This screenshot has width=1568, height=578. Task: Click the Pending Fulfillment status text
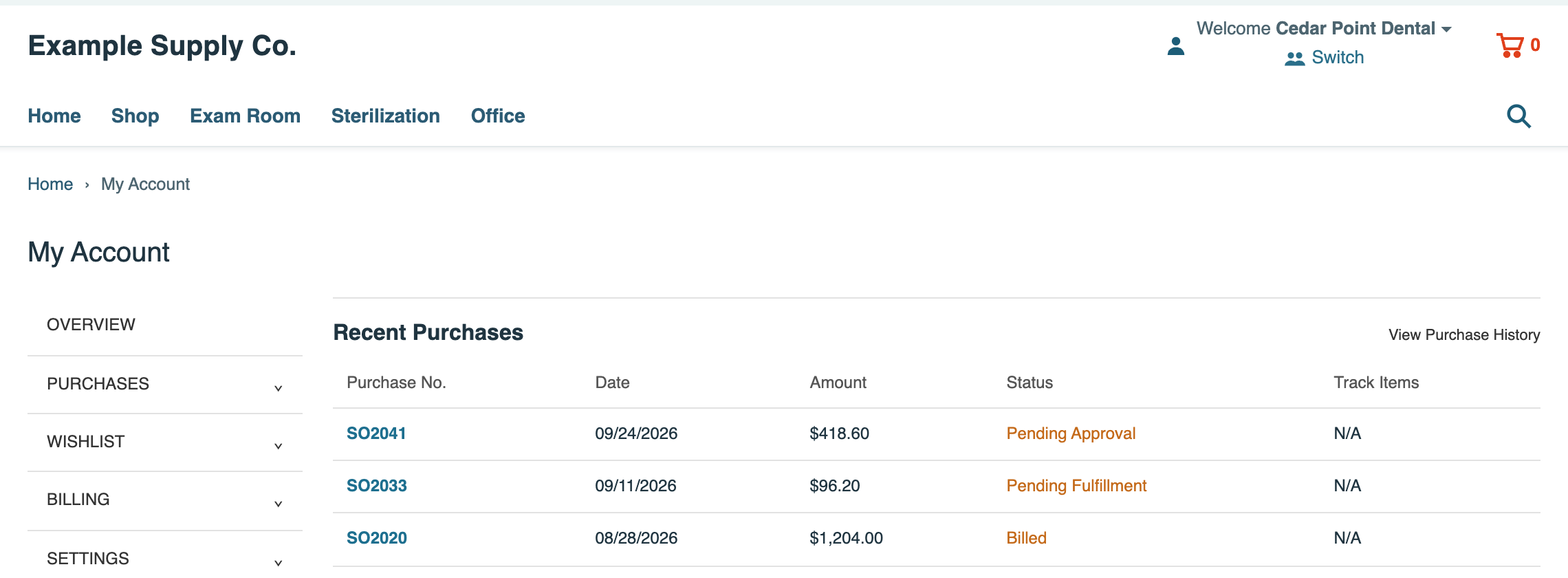1076,486
